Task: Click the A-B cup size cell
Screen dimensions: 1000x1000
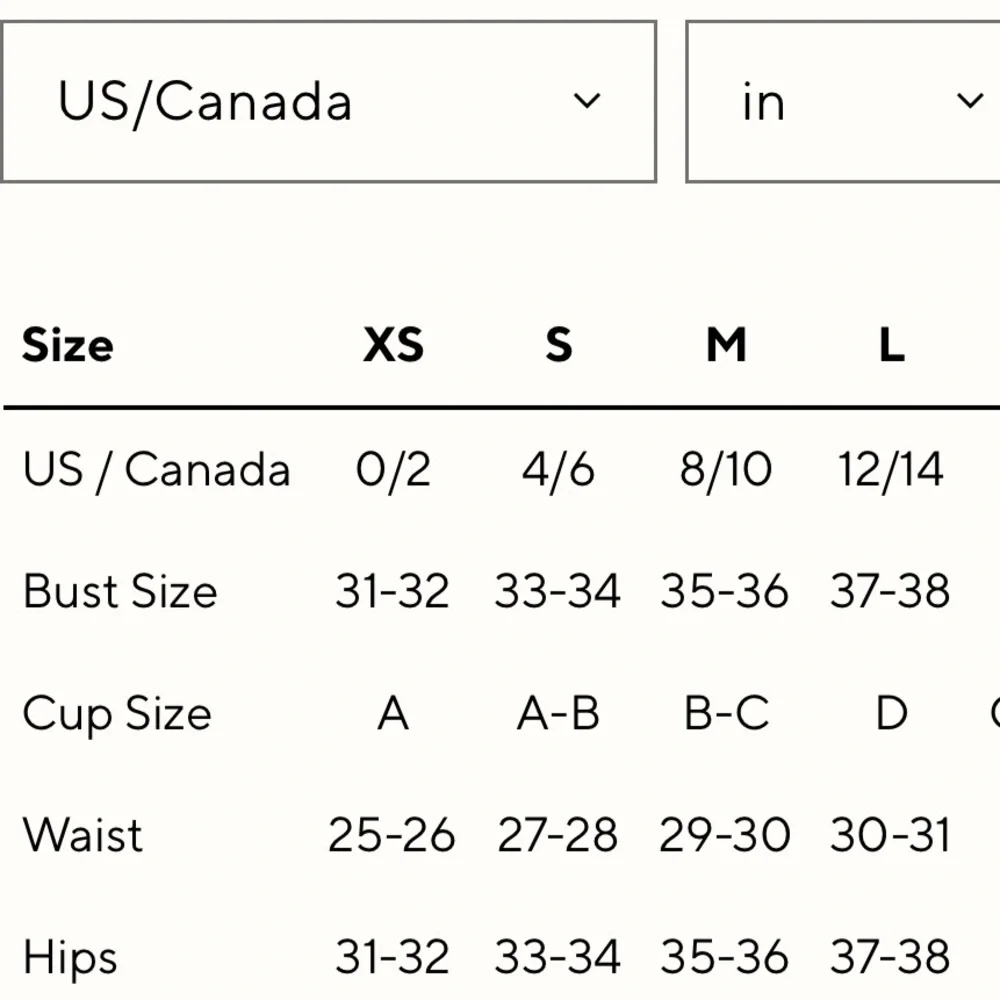Action: tap(558, 713)
